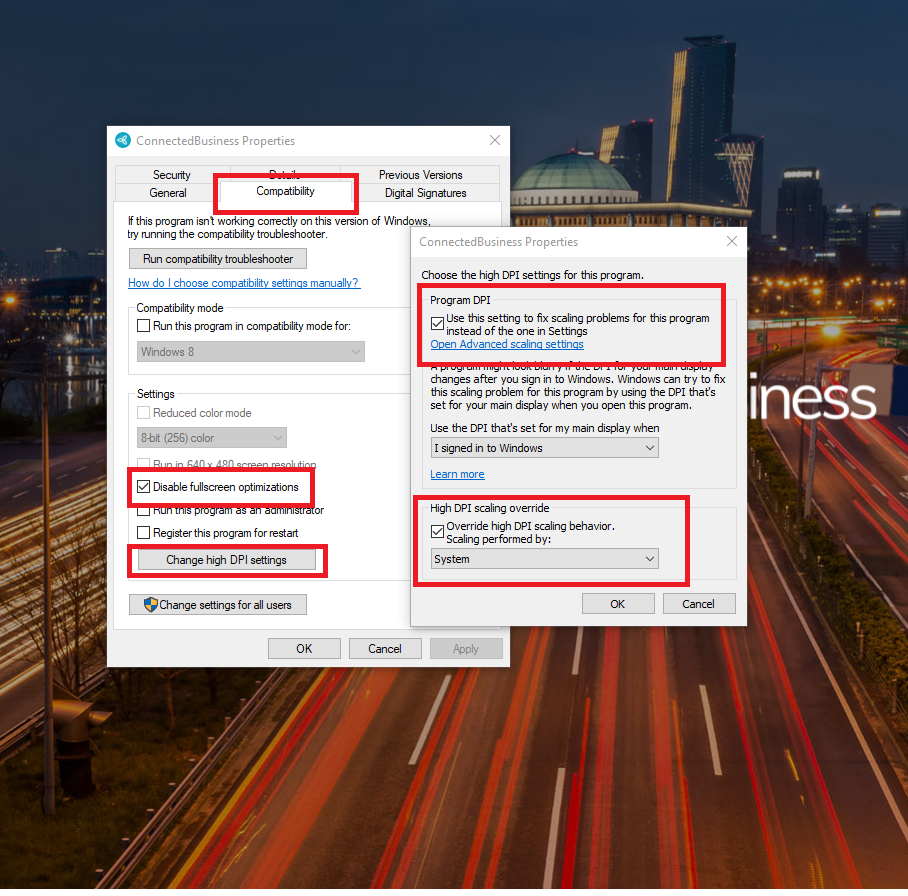Toggle Override high DPI scaling behavior checkbox
908x896 pixels.
(x=438, y=531)
